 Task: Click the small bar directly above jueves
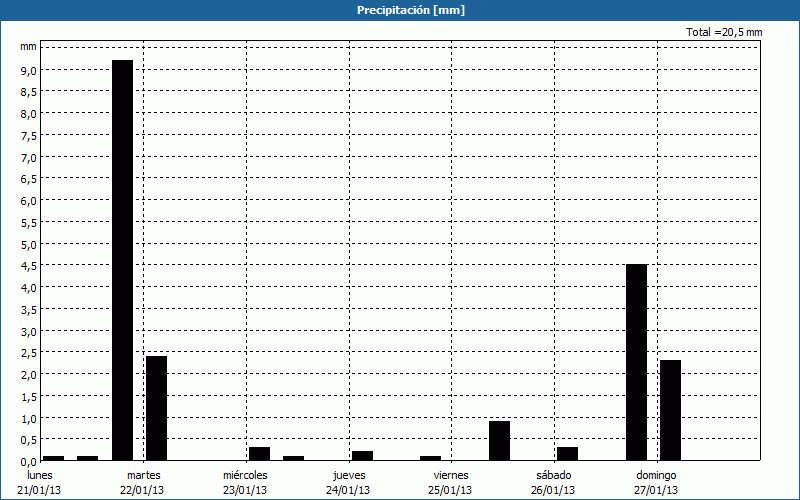coord(362,456)
